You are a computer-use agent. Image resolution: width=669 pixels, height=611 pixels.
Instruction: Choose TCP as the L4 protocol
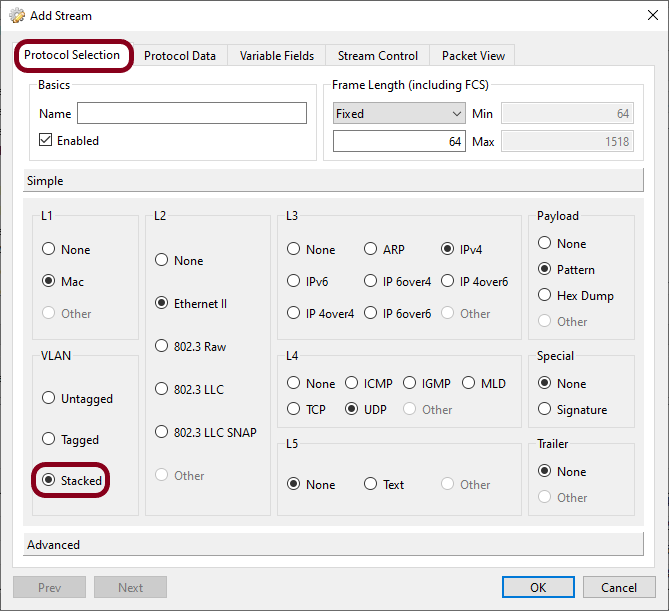pos(294,409)
